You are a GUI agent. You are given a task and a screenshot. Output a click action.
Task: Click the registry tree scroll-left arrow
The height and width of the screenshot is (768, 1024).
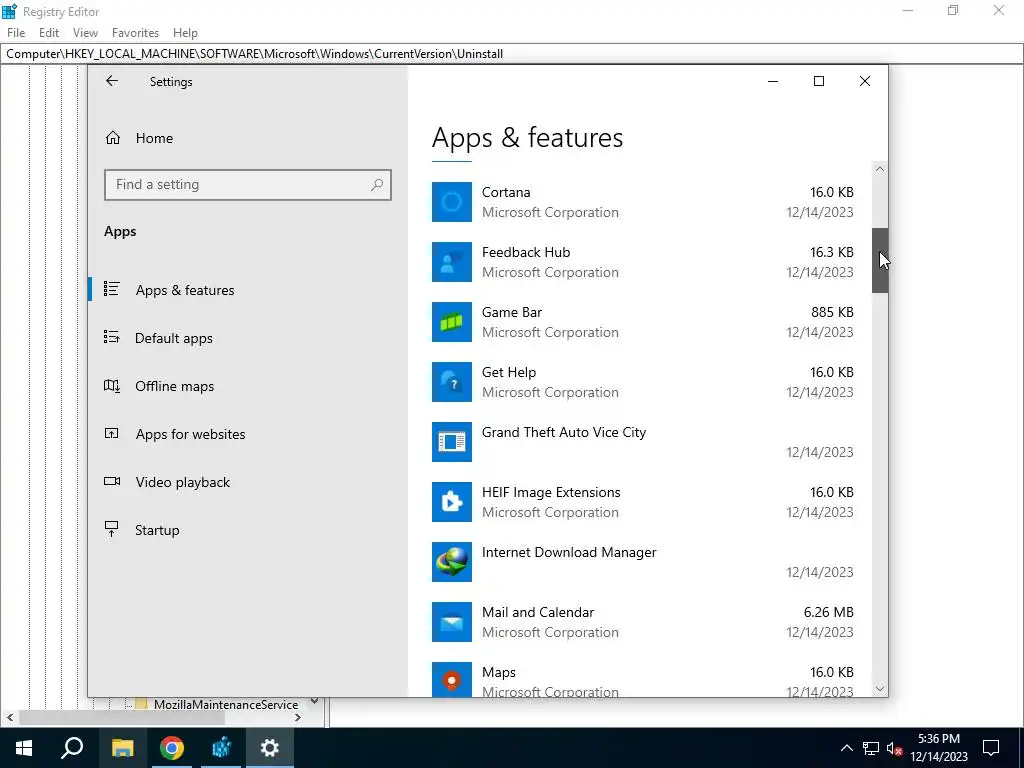pos(9,718)
